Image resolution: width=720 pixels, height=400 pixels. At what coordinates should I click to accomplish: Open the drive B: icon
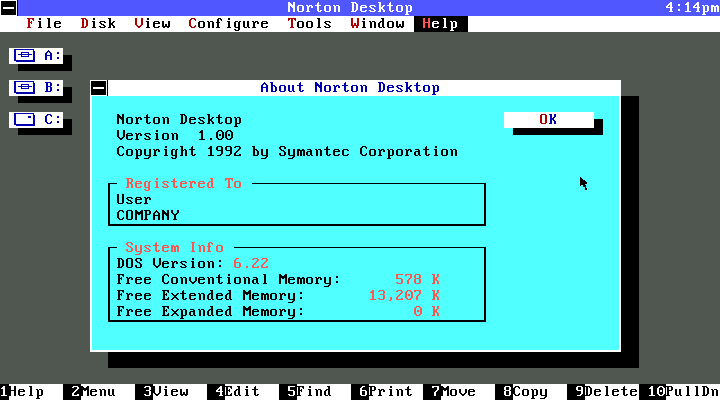click(x=36, y=87)
